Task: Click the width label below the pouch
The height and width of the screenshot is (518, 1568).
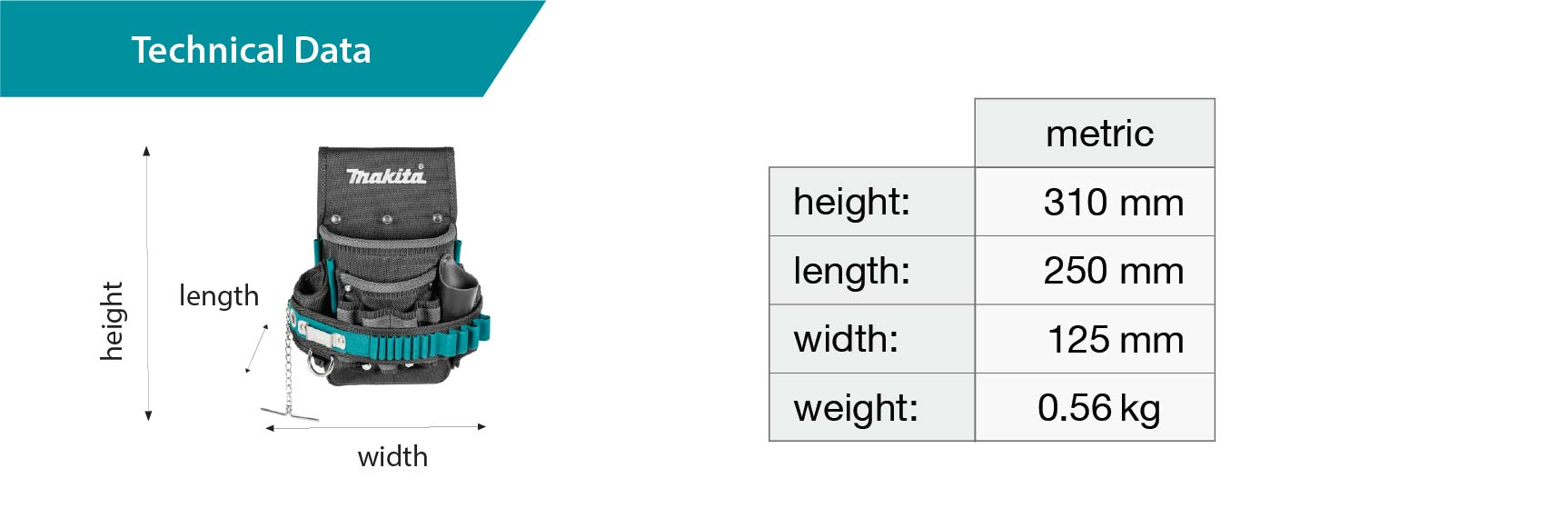Action: (x=392, y=456)
